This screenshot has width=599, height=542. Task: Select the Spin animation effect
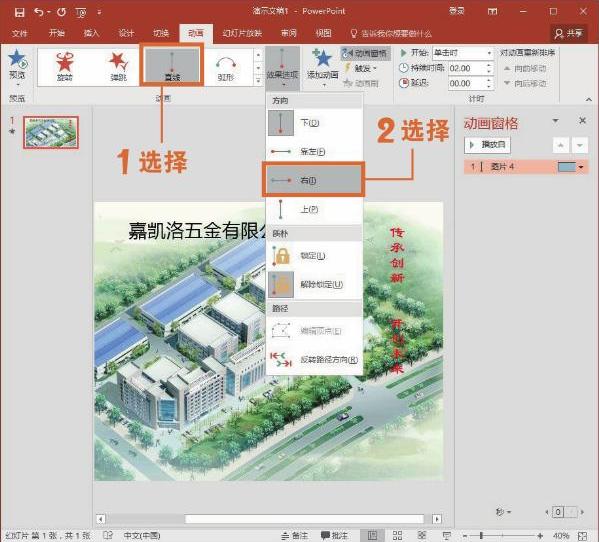click(x=65, y=67)
